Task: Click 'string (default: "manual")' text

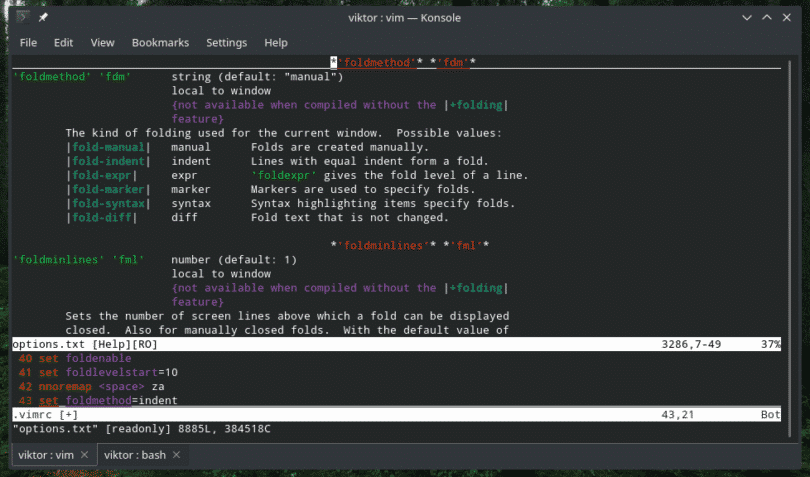Action: point(257,77)
